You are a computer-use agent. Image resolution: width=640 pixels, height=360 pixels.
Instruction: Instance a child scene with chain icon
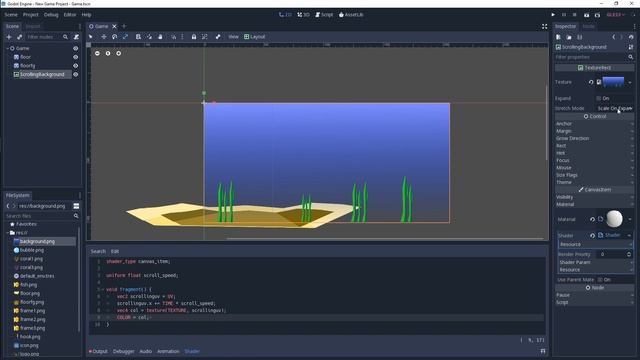(19, 37)
